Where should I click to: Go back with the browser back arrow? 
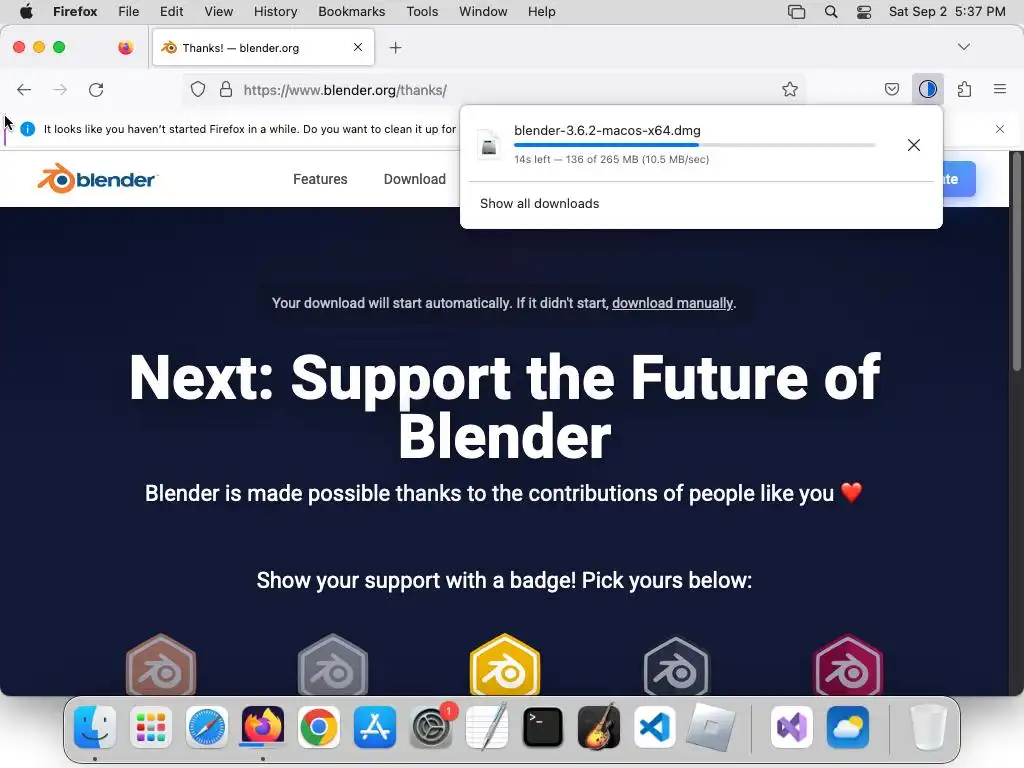24,89
